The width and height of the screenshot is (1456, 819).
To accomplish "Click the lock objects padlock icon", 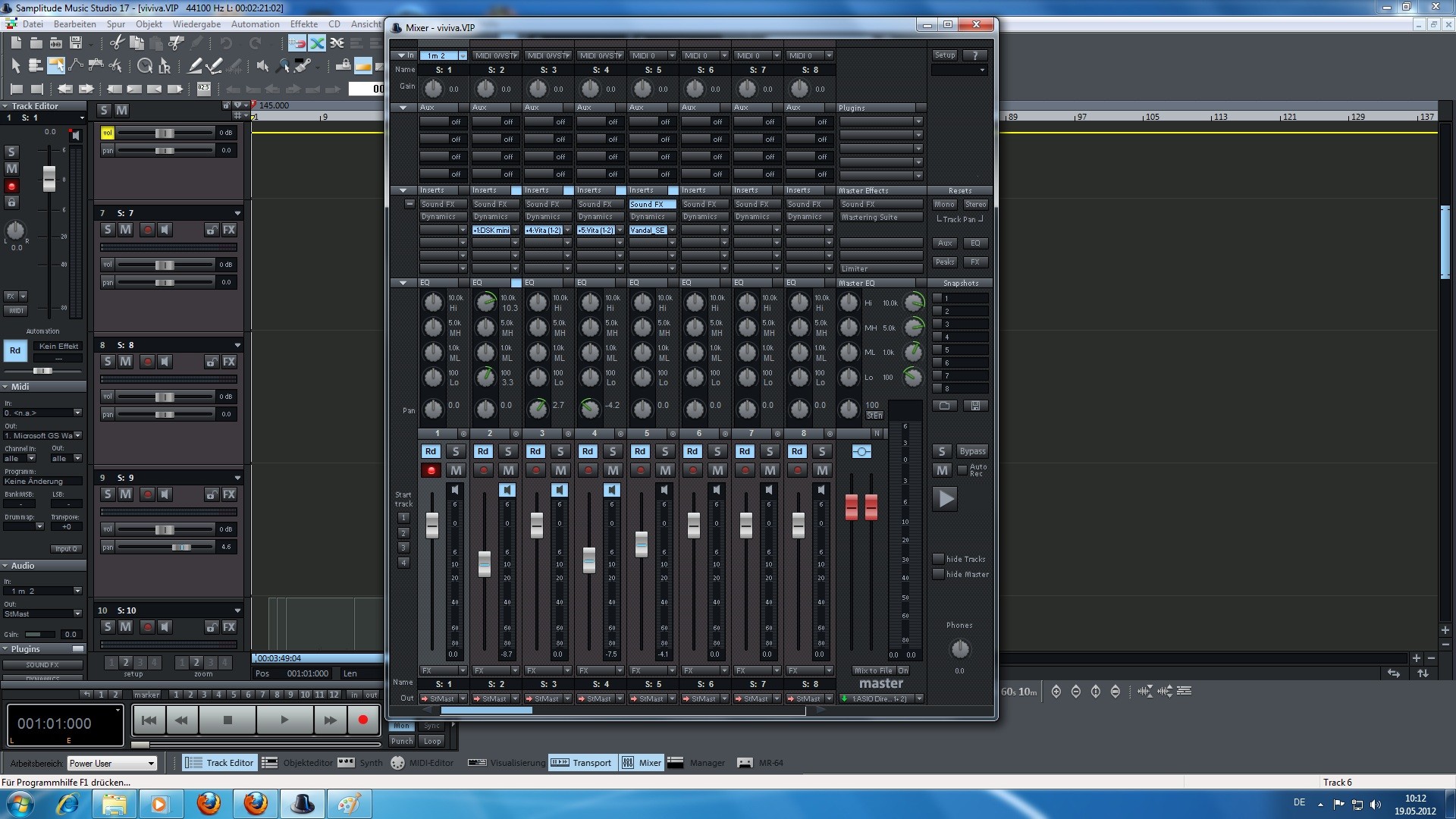I will (x=344, y=66).
